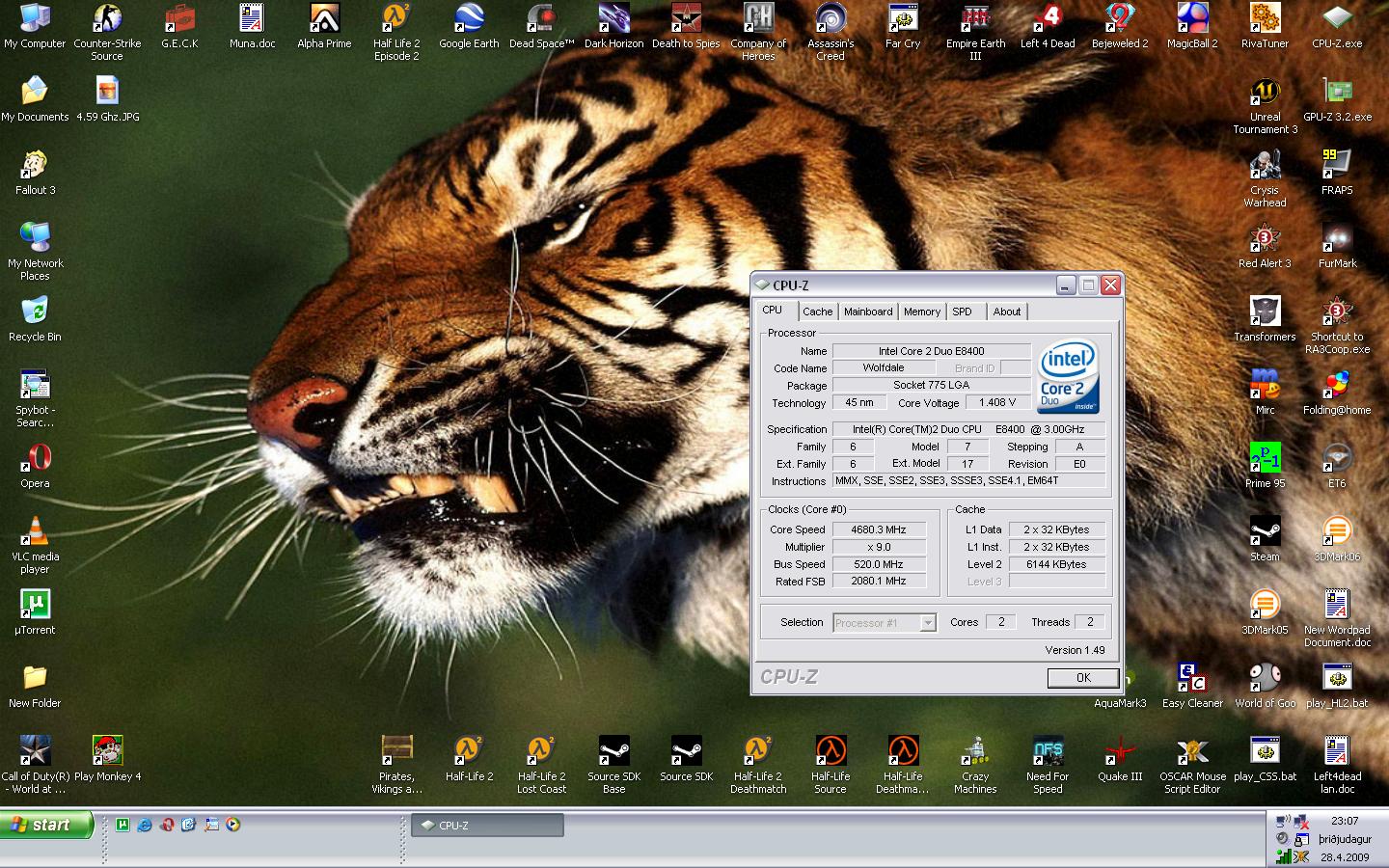The width and height of the screenshot is (1389, 868).
Task: Start Prime 95
Action: tap(1265, 458)
